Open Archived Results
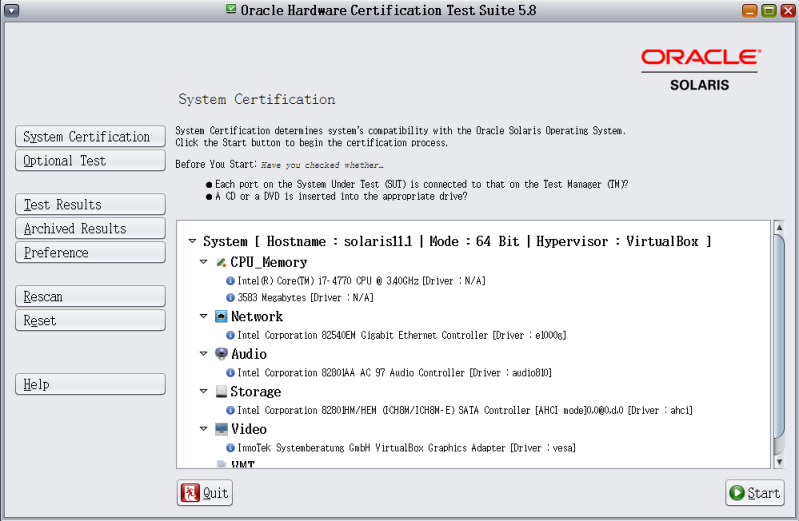 point(90,228)
